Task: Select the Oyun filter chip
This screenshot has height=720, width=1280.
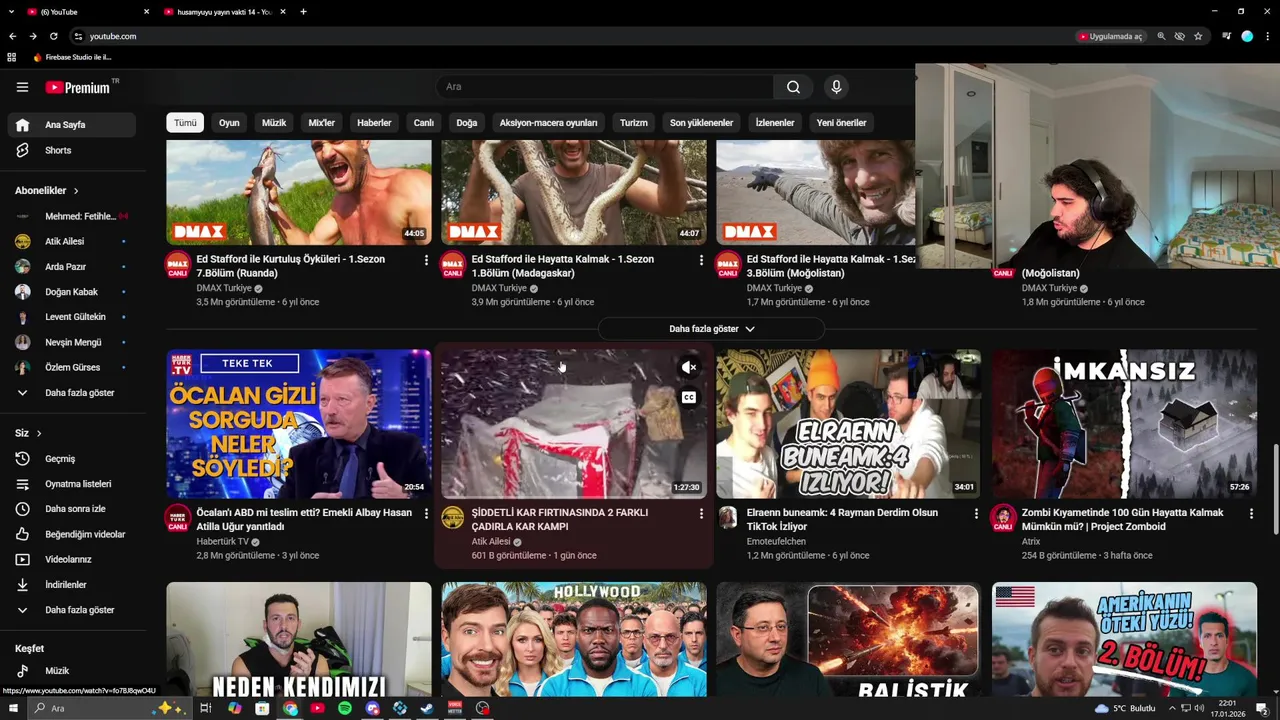Action: coord(229,123)
